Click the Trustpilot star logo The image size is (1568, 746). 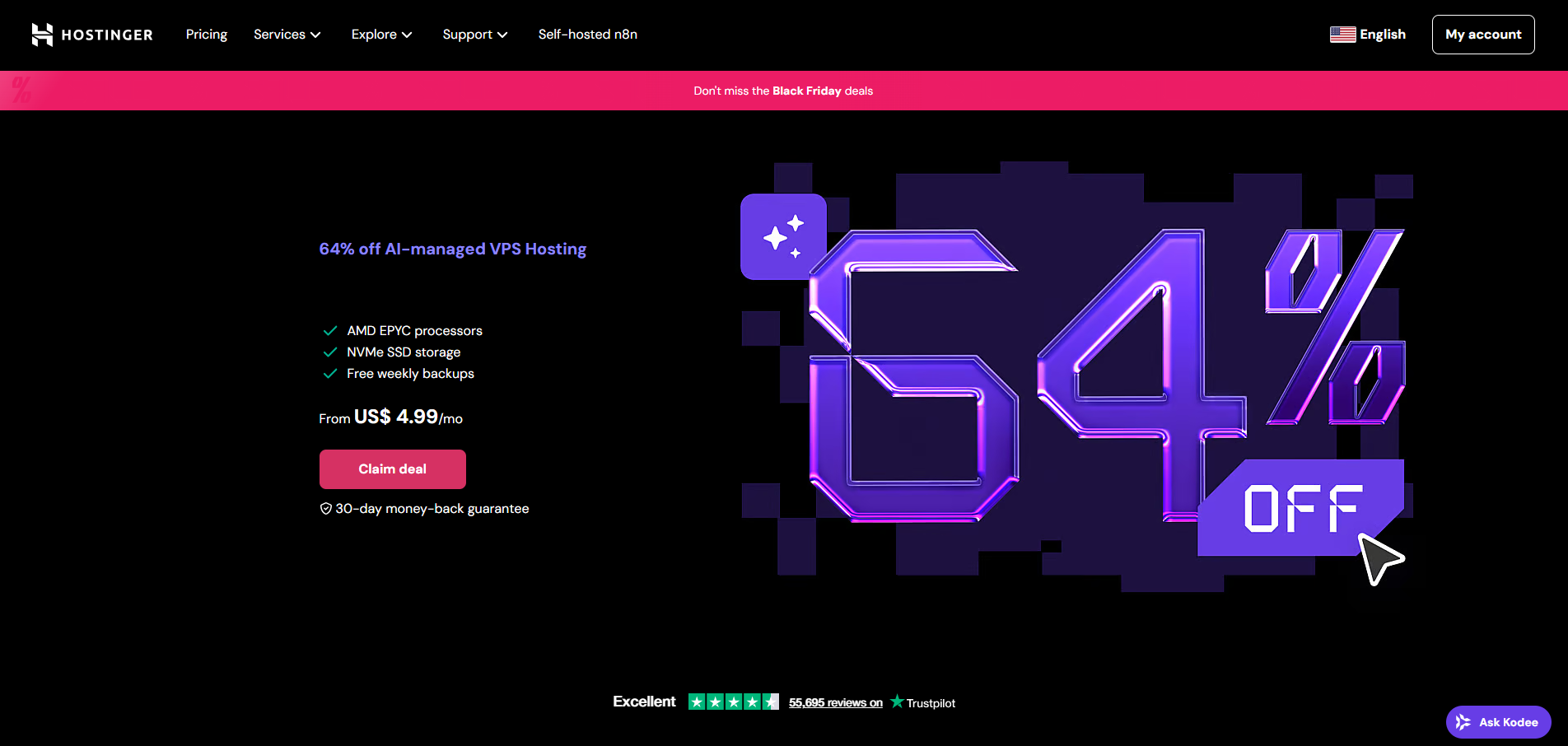point(897,702)
